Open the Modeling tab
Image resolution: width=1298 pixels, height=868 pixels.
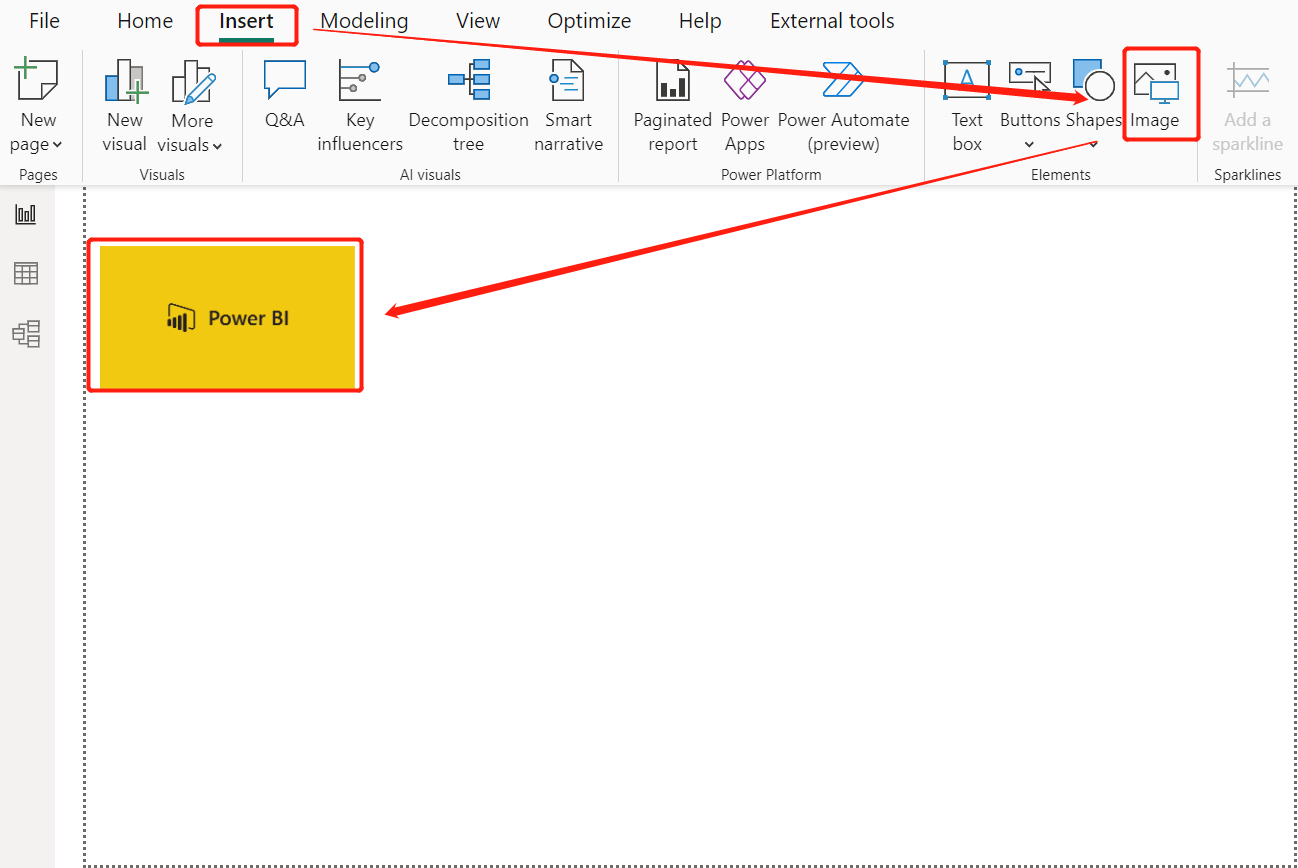pyautogui.click(x=364, y=21)
